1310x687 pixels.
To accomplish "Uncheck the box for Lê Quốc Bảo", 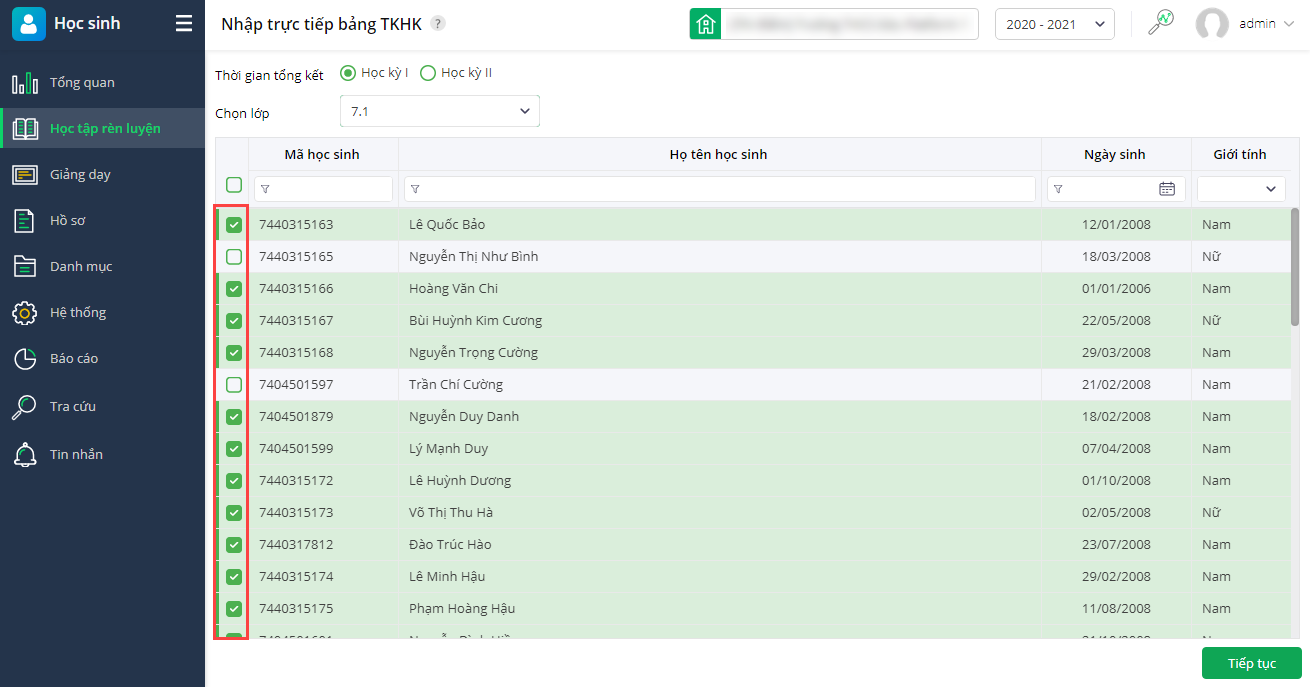I will pos(234,225).
